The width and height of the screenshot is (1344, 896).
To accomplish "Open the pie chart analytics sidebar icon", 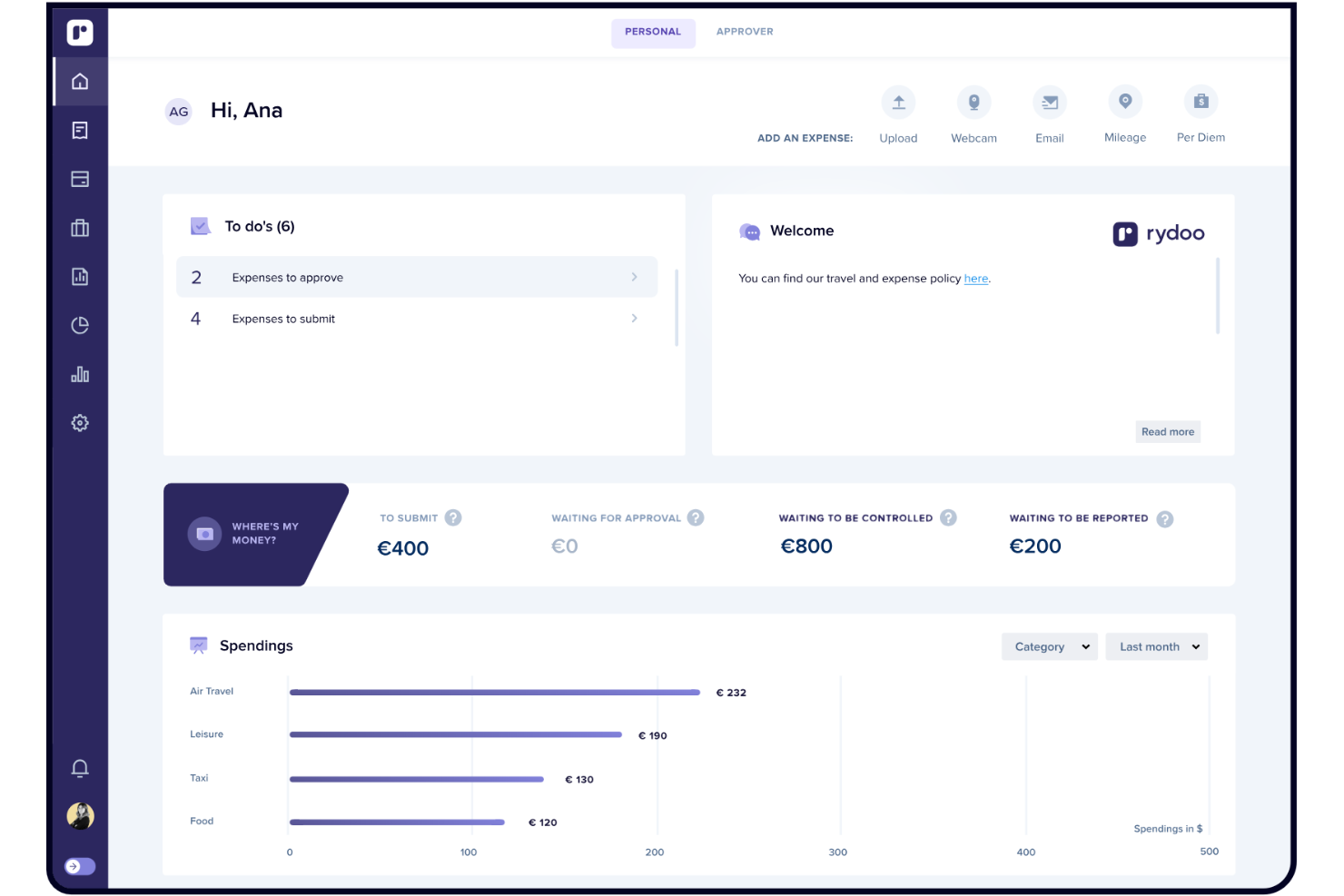I will [80, 324].
